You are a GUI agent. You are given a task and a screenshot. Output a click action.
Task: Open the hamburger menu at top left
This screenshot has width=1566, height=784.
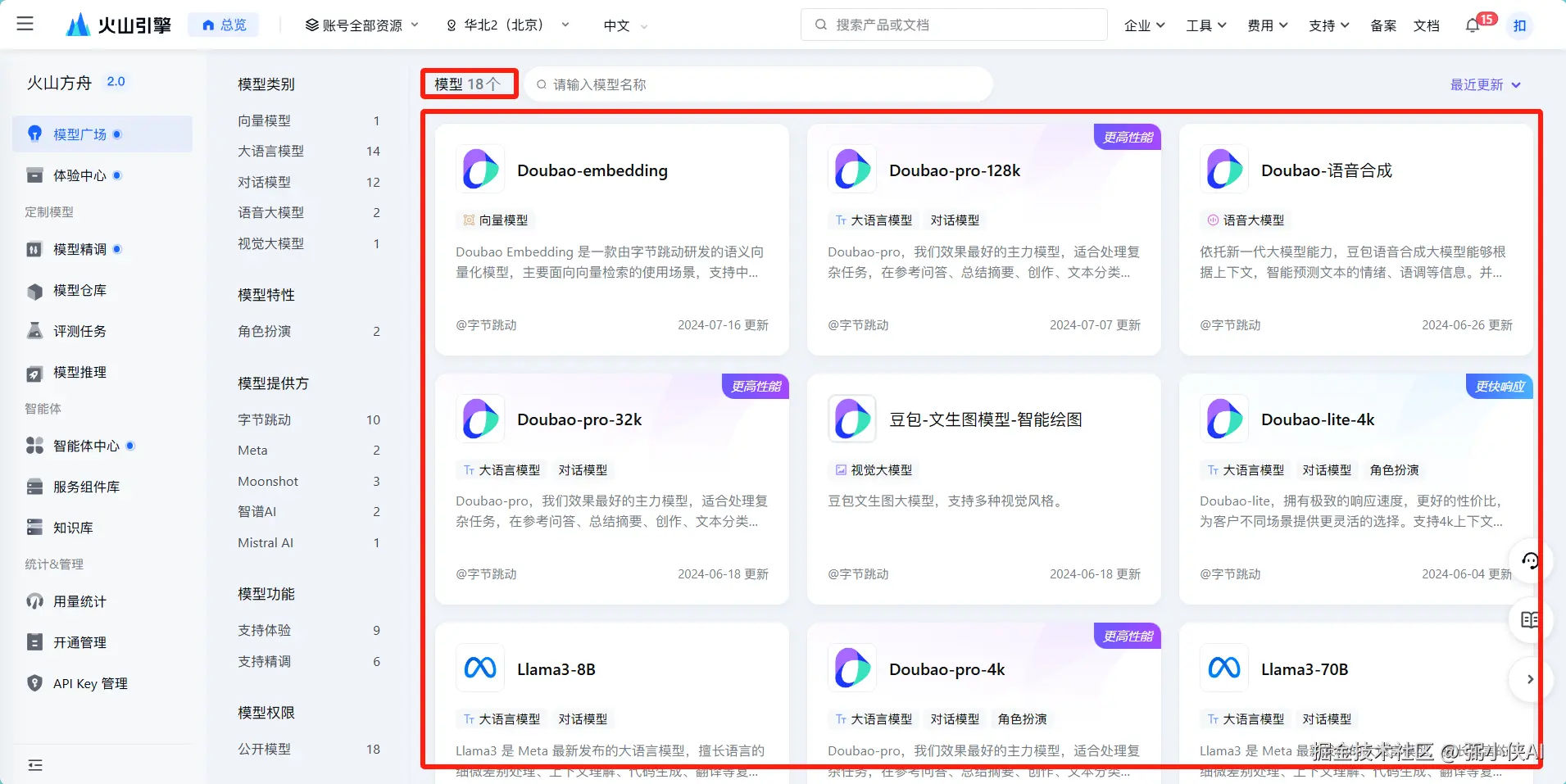click(x=25, y=24)
